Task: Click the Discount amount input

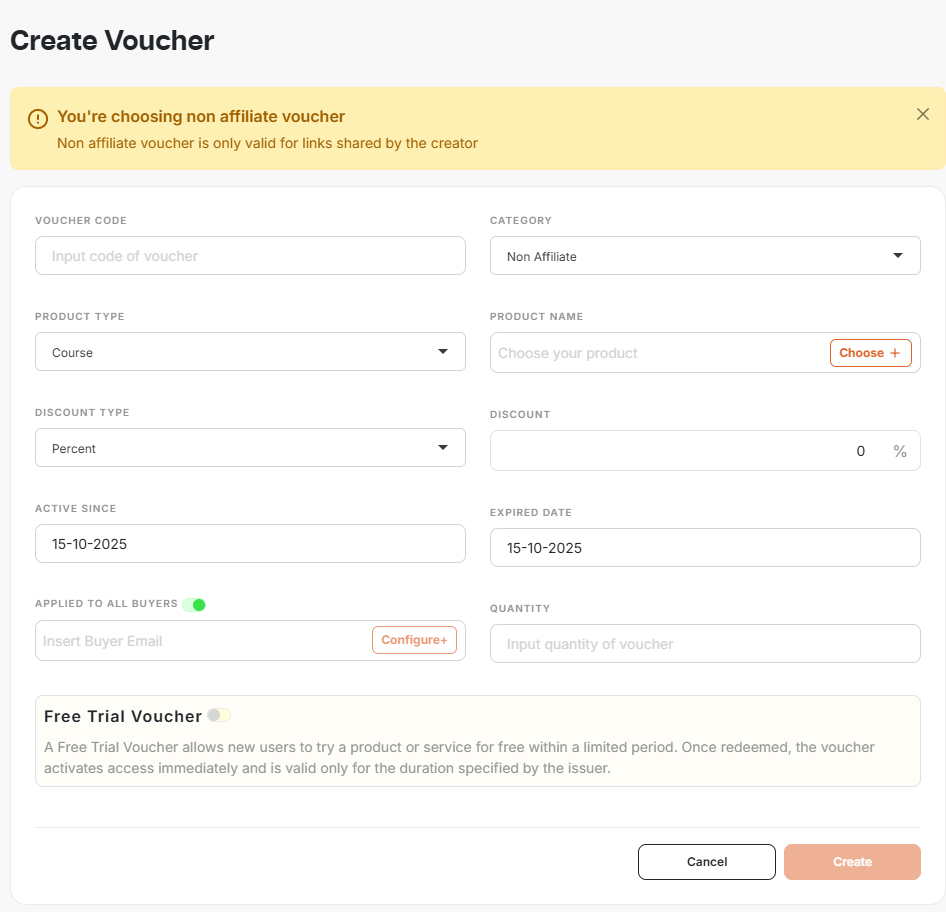Action: click(x=680, y=451)
